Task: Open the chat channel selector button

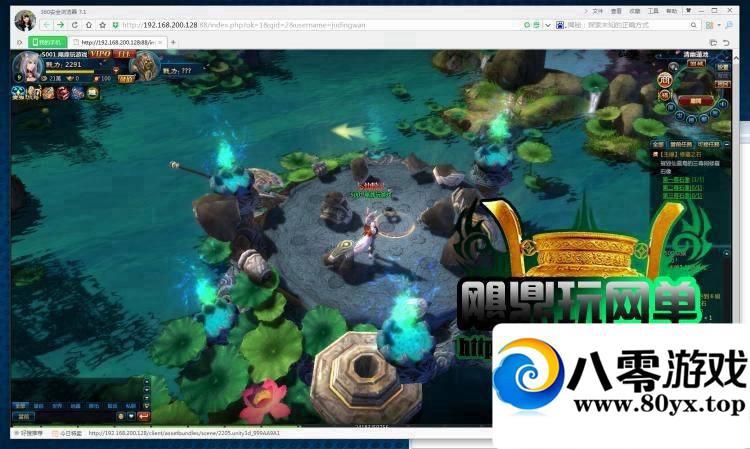Action: (x=23, y=417)
